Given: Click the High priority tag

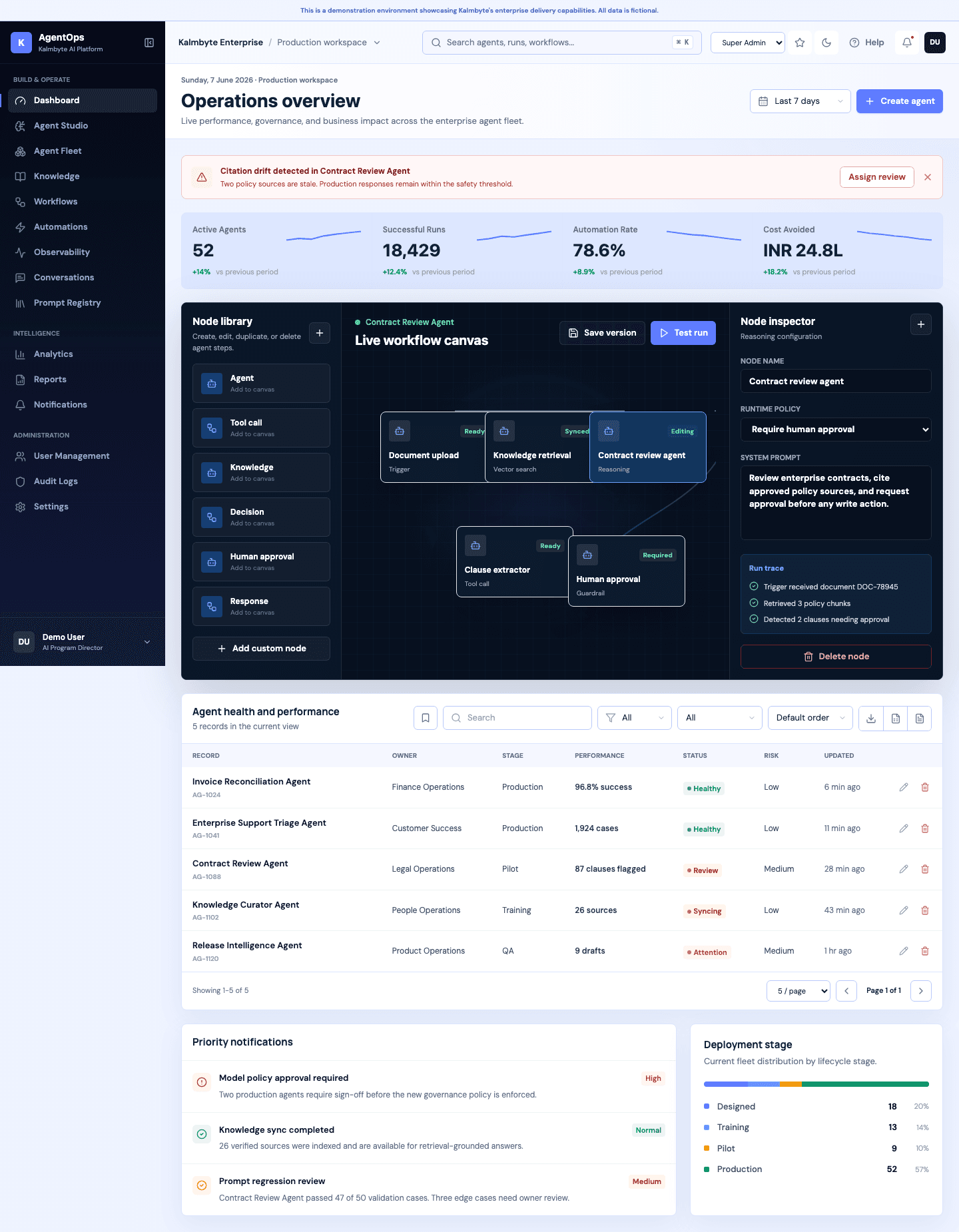Looking at the screenshot, I should tap(653, 1078).
